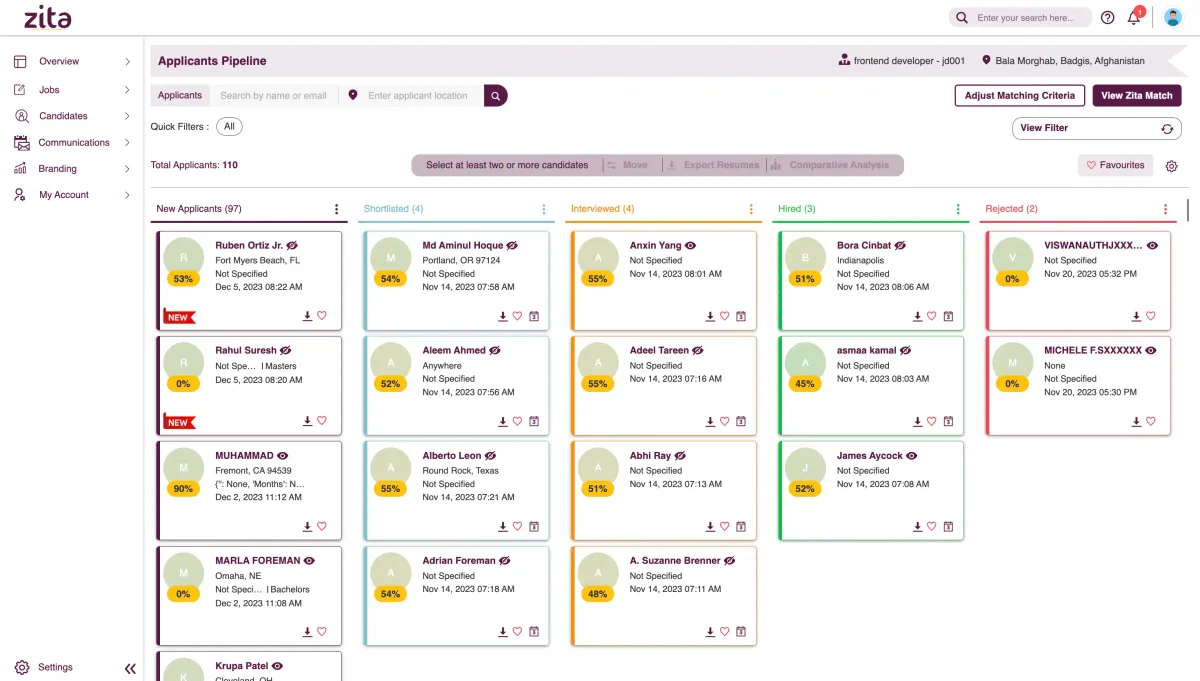This screenshot has height=681, width=1200.
Task: Focus the search by name or email field
Action: click(274, 96)
